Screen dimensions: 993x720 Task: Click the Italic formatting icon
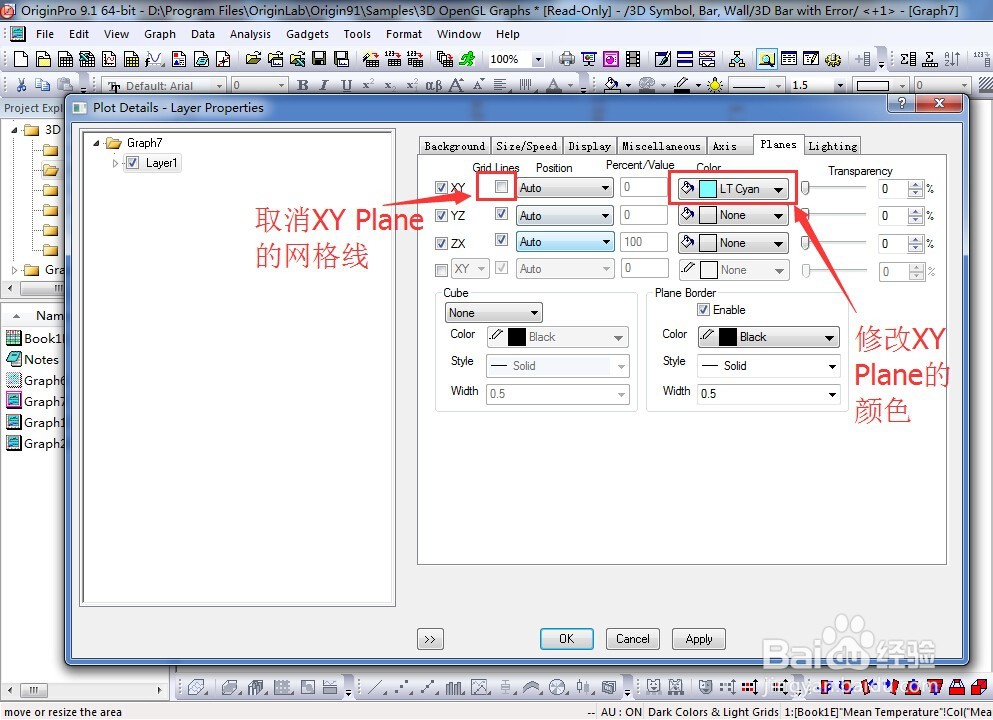click(x=324, y=85)
